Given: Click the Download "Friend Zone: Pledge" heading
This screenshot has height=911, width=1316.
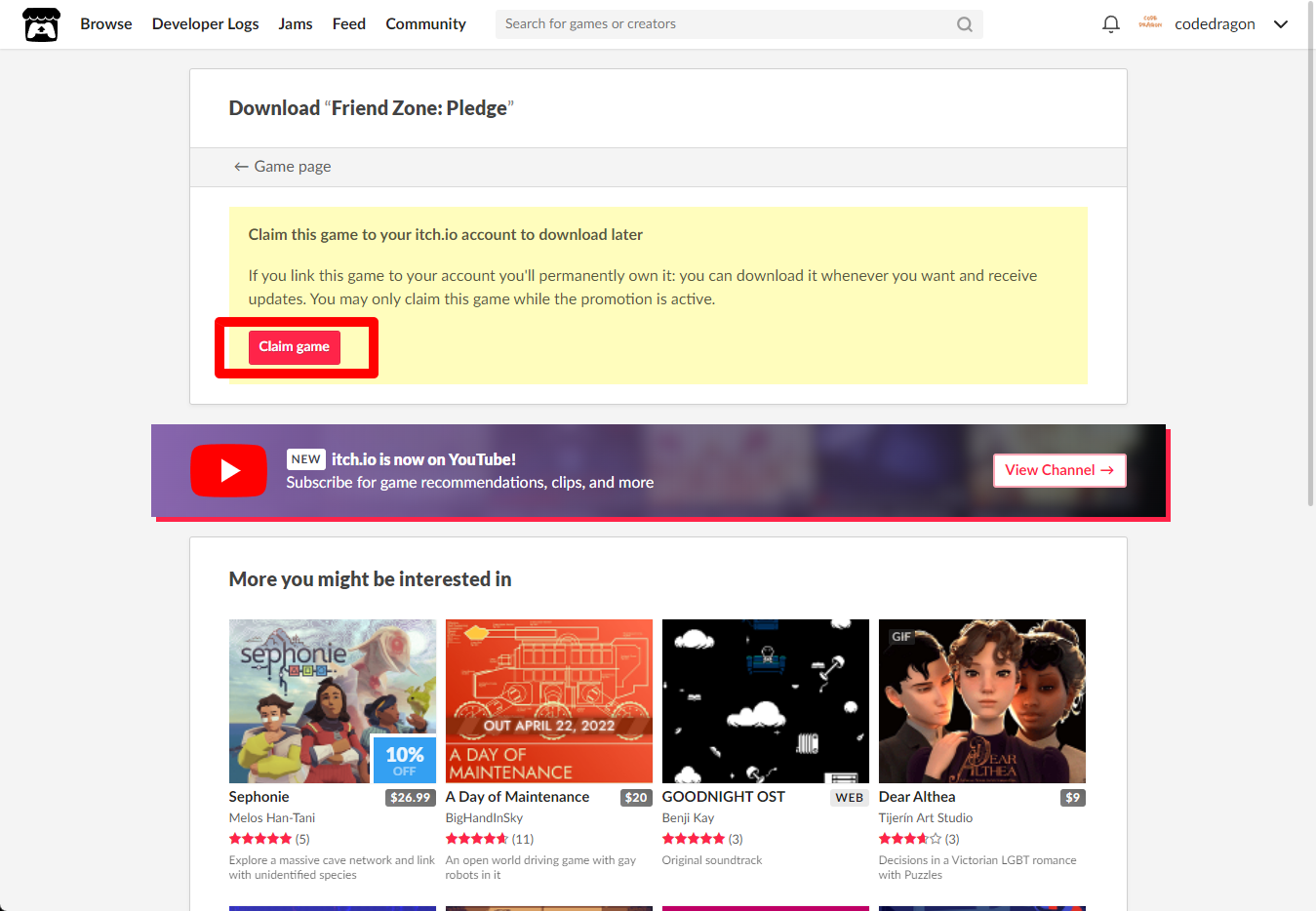Looking at the screenshot, I should tap(372, 108).
